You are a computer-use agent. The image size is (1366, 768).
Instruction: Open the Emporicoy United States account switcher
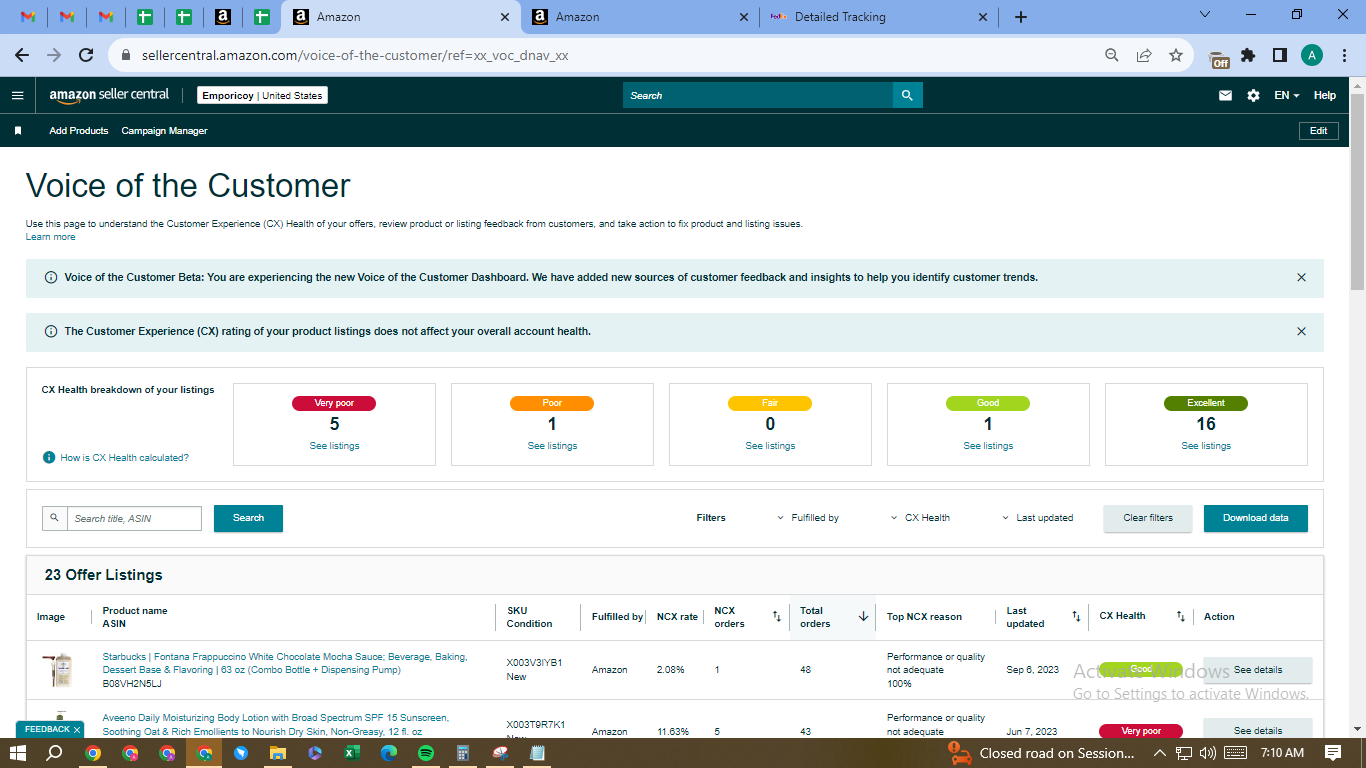(262, 96)
